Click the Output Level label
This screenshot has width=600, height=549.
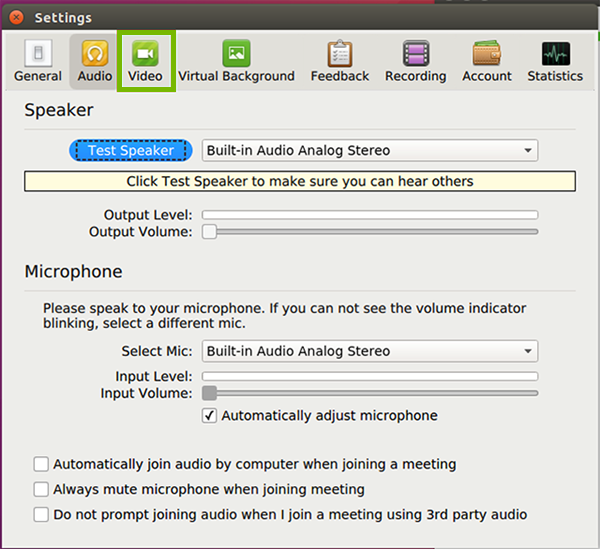tap(148, 215)
